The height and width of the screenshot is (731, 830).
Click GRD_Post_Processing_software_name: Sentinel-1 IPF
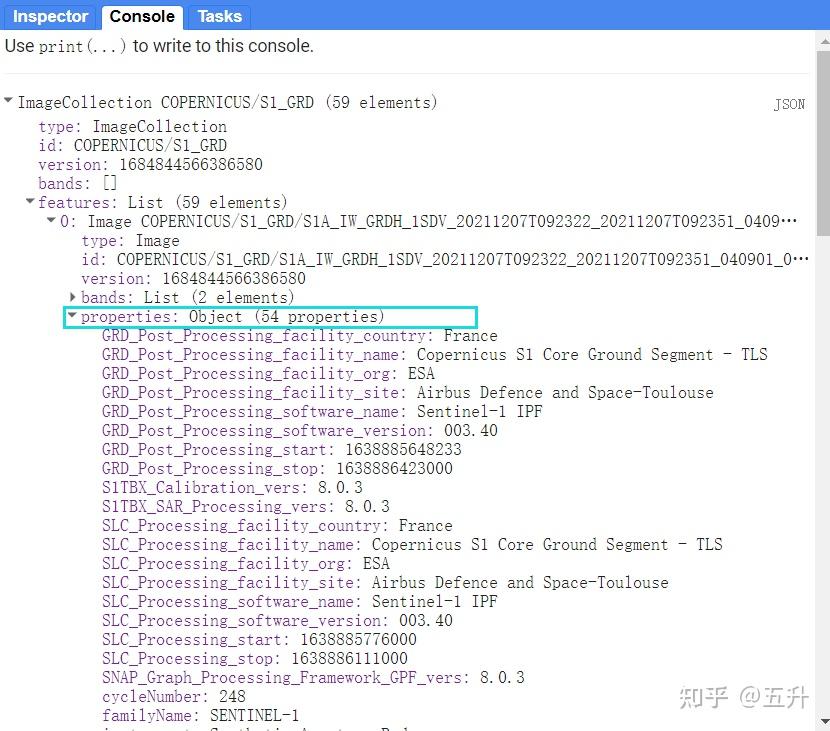click(322, 412)
